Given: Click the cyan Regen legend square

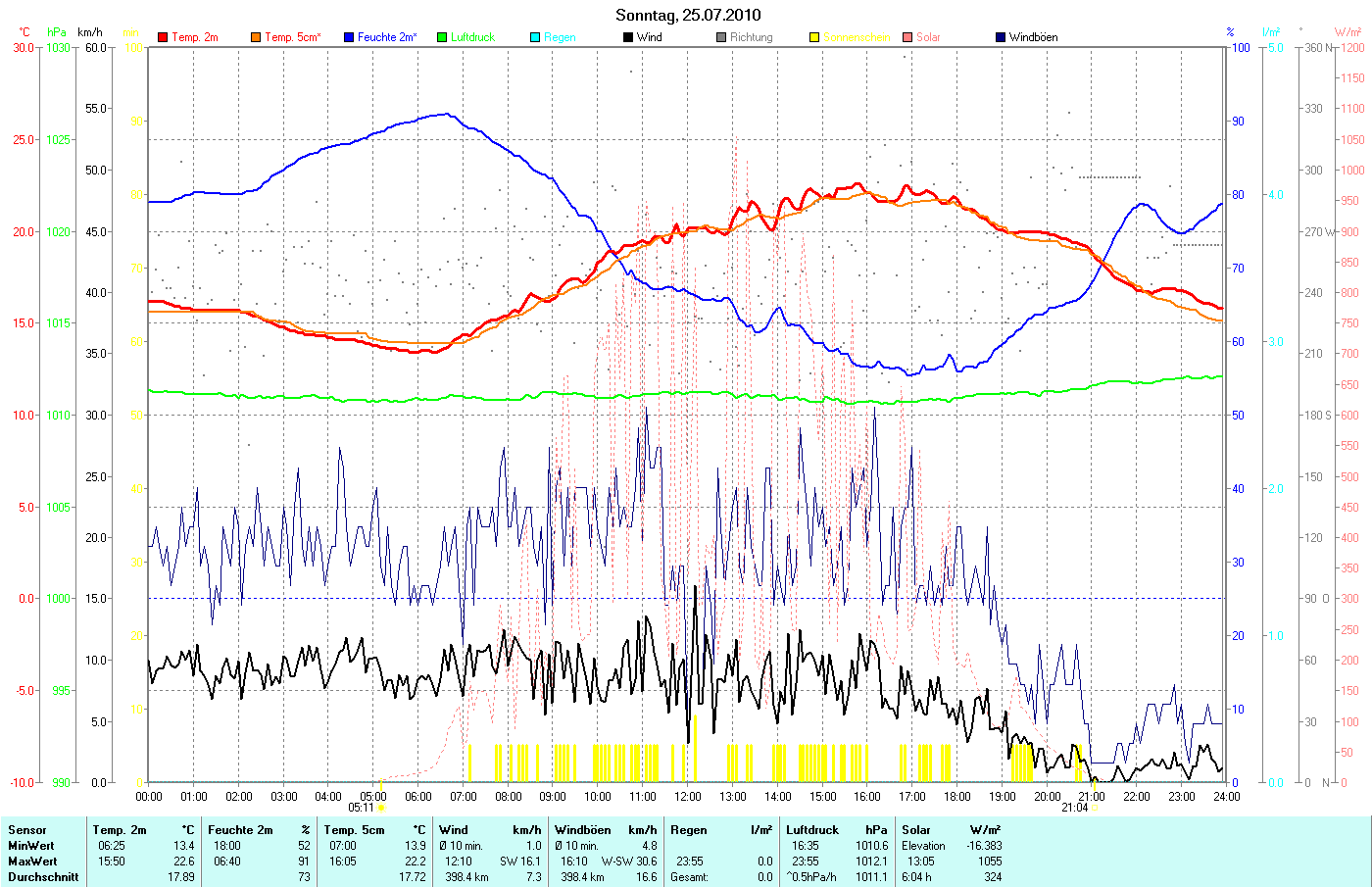Looking at the screenshot, I should (535, 37).
